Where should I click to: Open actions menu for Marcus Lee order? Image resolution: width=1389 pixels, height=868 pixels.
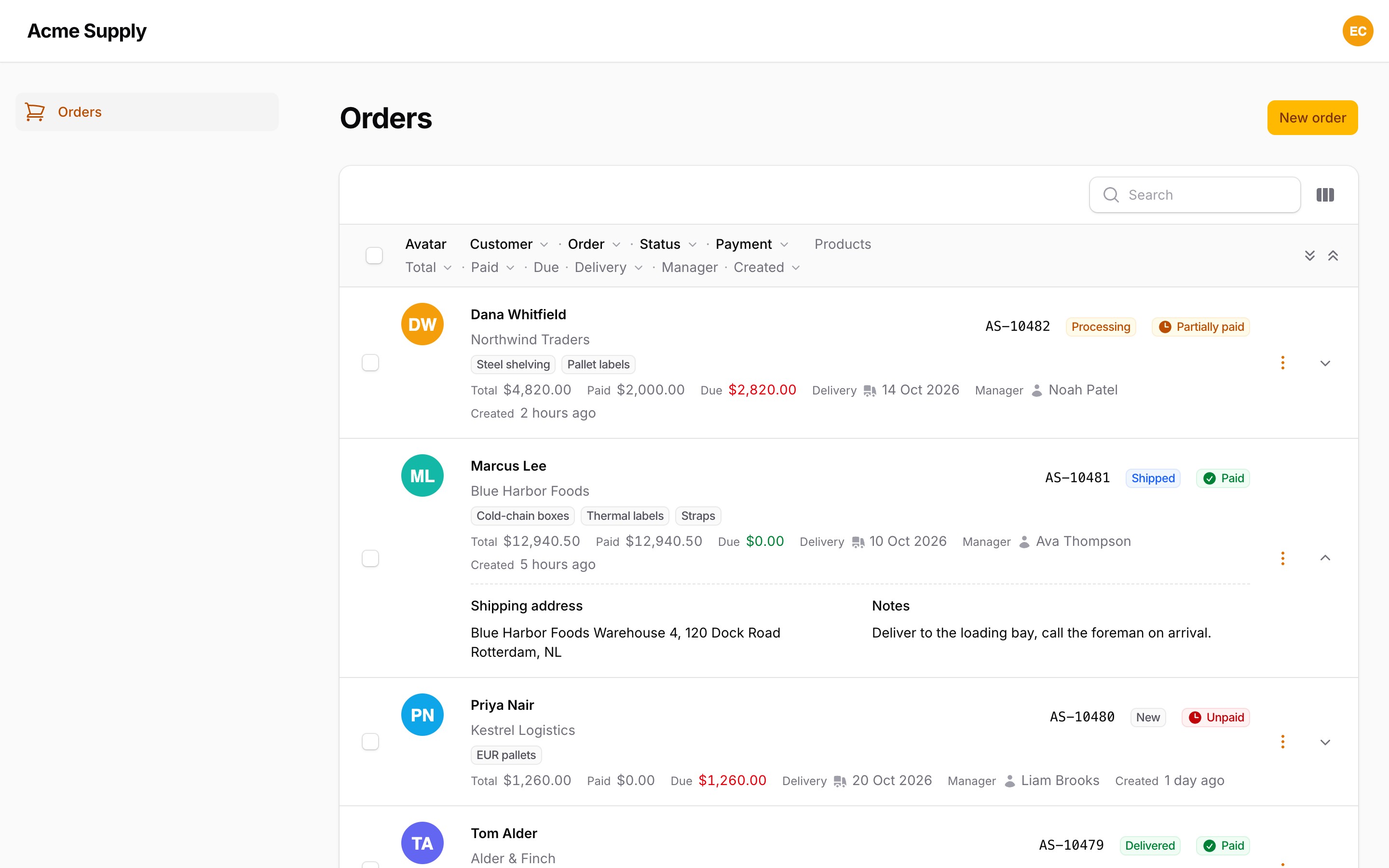pyautogui.click(x=1283, y=558)
